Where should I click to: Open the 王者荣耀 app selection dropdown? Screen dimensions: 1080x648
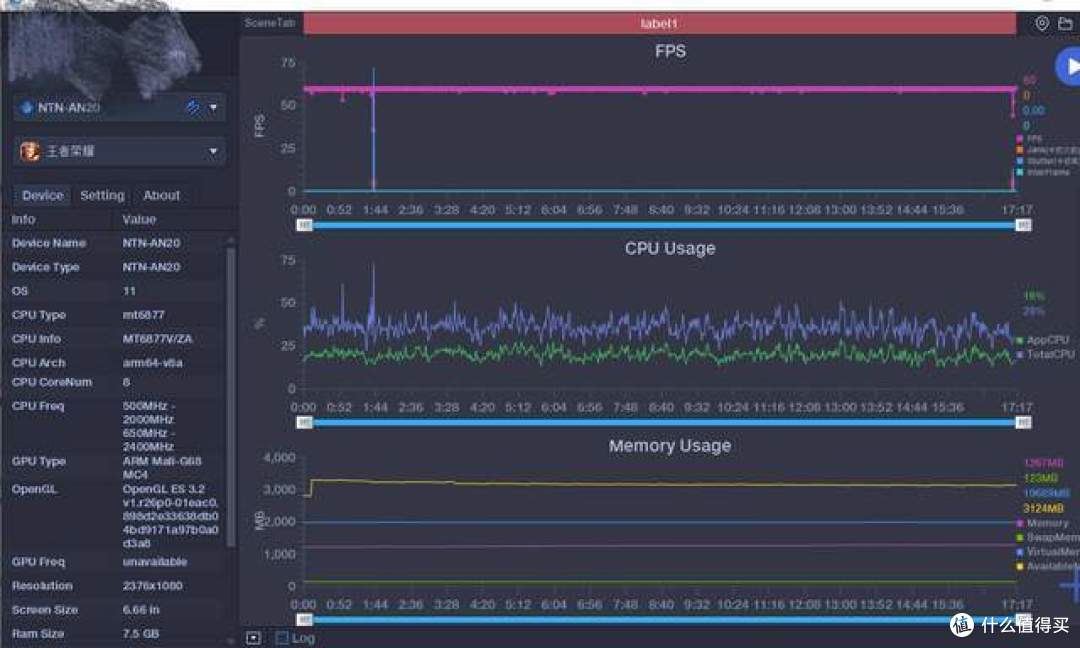click(213, 151)
